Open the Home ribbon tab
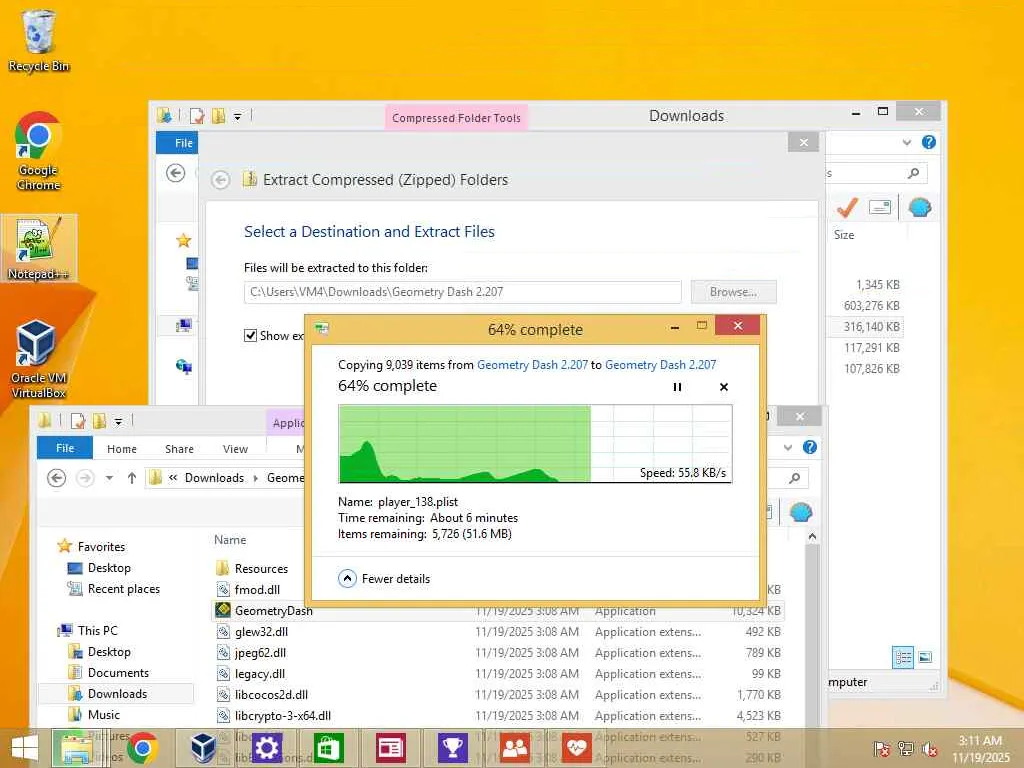1024x768 pixels. tap(122, 449)
